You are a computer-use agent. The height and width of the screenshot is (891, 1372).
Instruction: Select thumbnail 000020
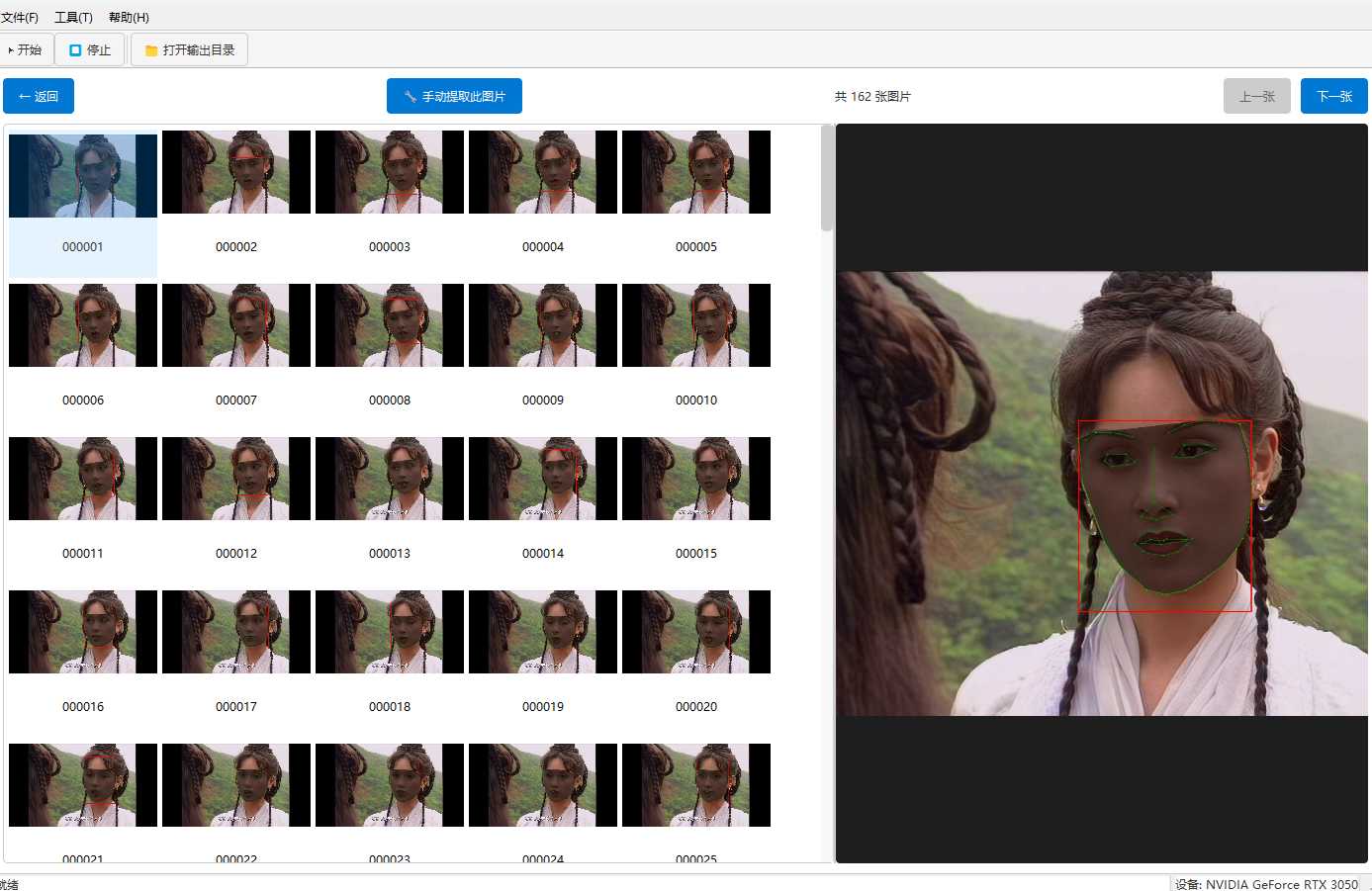[696, 632]
